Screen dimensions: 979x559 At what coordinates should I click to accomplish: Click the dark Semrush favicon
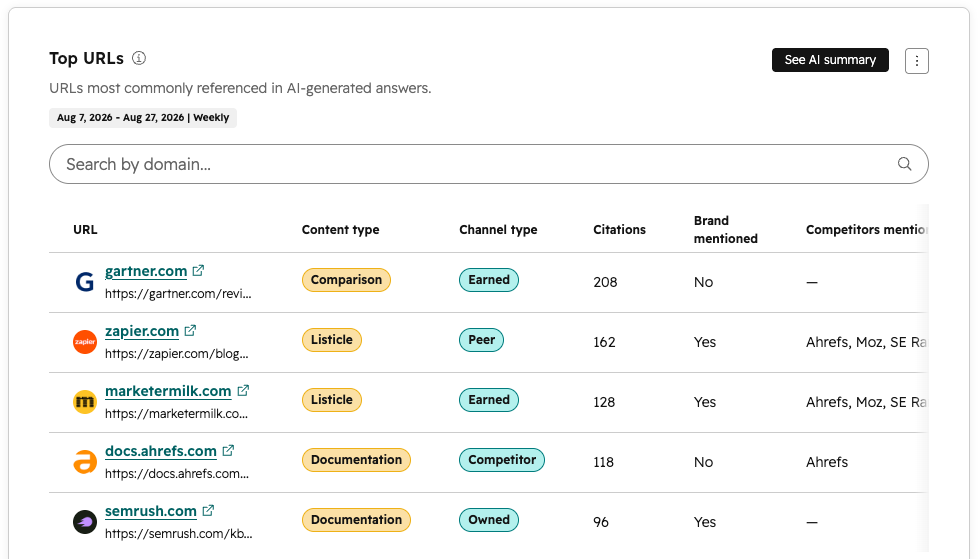click(85, 522)
